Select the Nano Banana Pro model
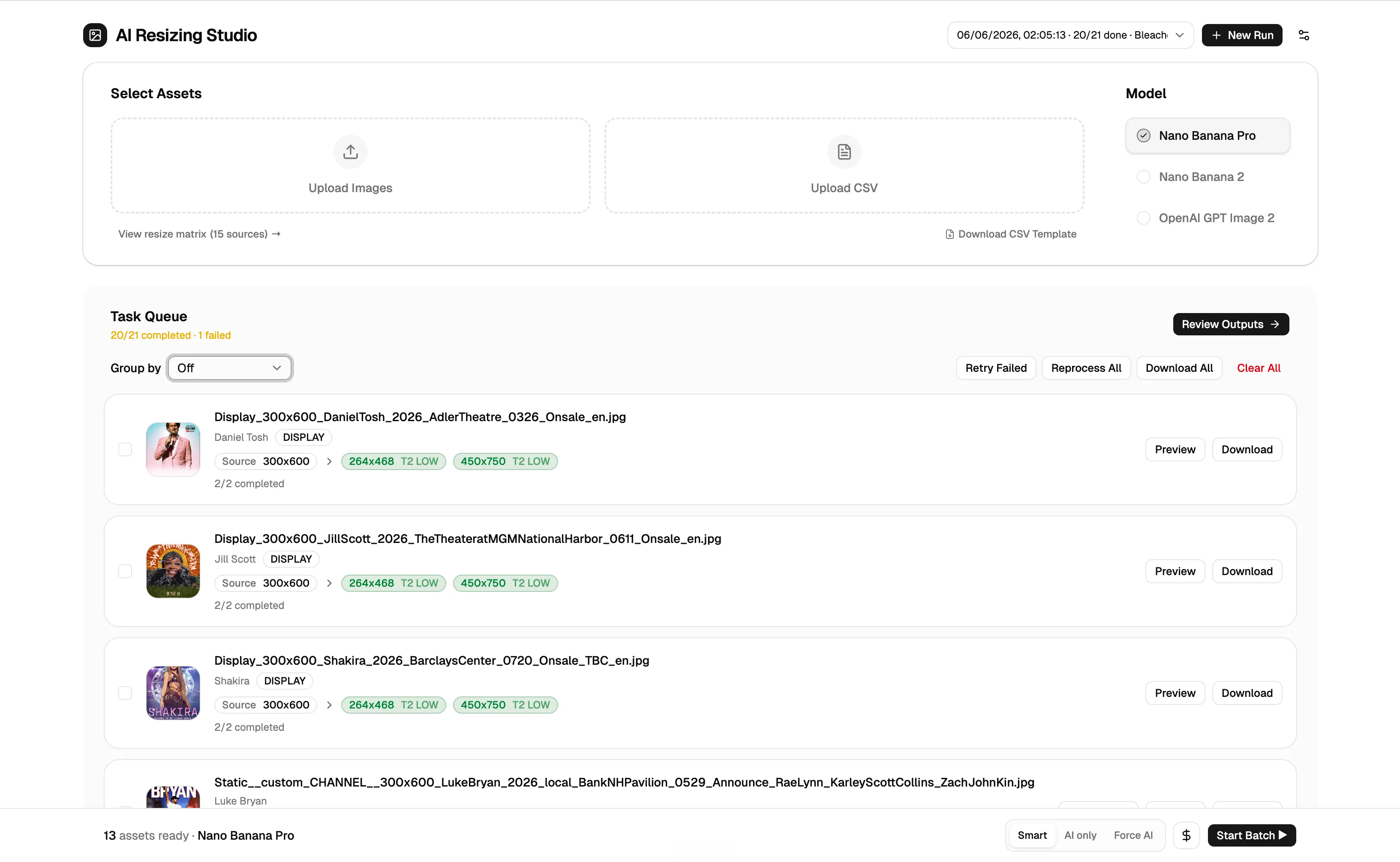This screenshot has width=1400, height=862. (x=1208, y=136)
